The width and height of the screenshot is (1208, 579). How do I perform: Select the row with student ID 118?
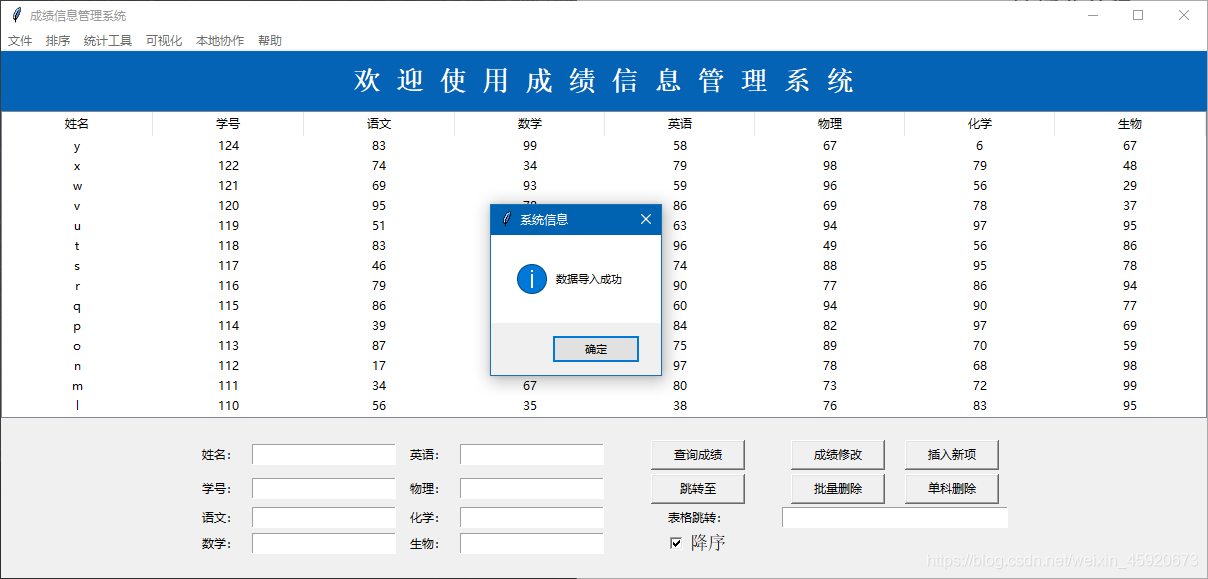coord(604,246)
